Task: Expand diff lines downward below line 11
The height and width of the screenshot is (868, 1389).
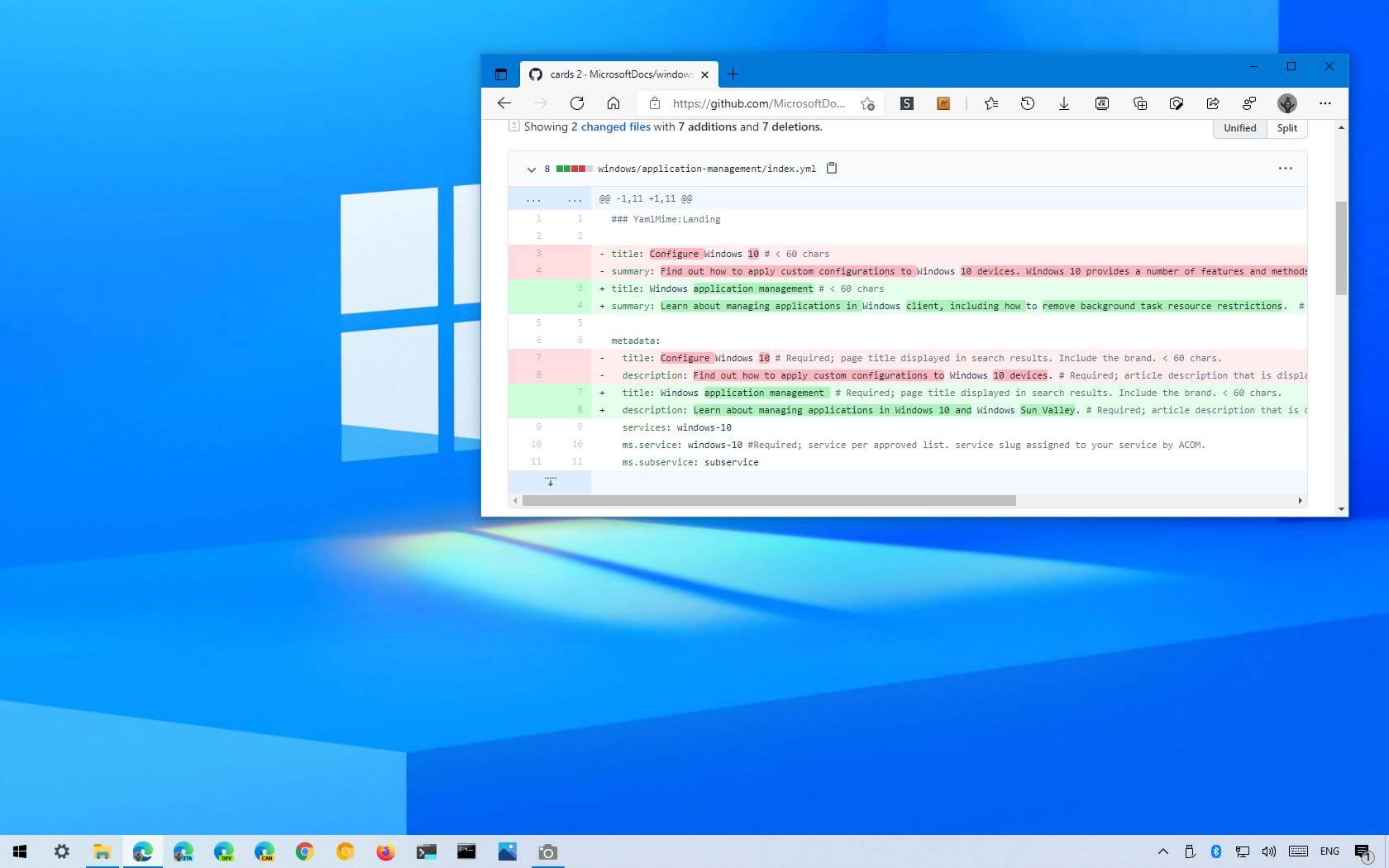Action: click(x=550, y=482)
